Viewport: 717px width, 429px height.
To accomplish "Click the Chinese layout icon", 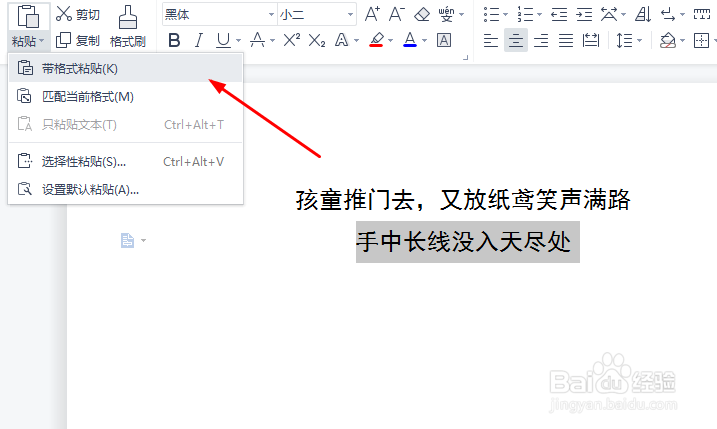I will click(609, 15).
